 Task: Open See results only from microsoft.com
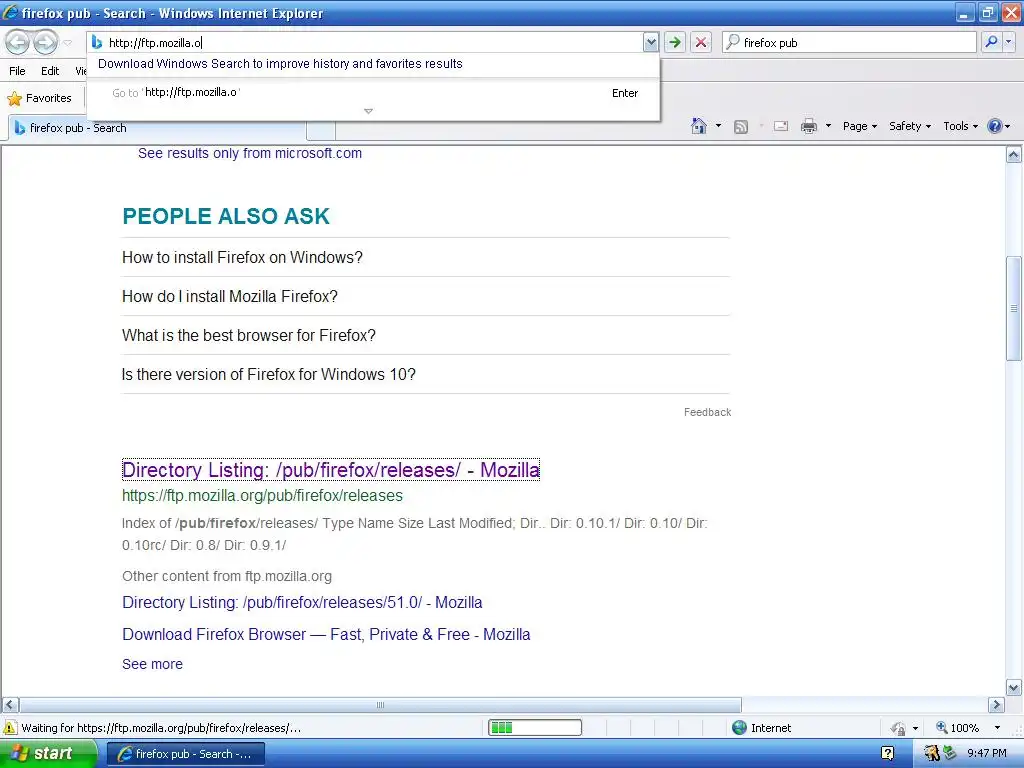click(x=249, y=153)
